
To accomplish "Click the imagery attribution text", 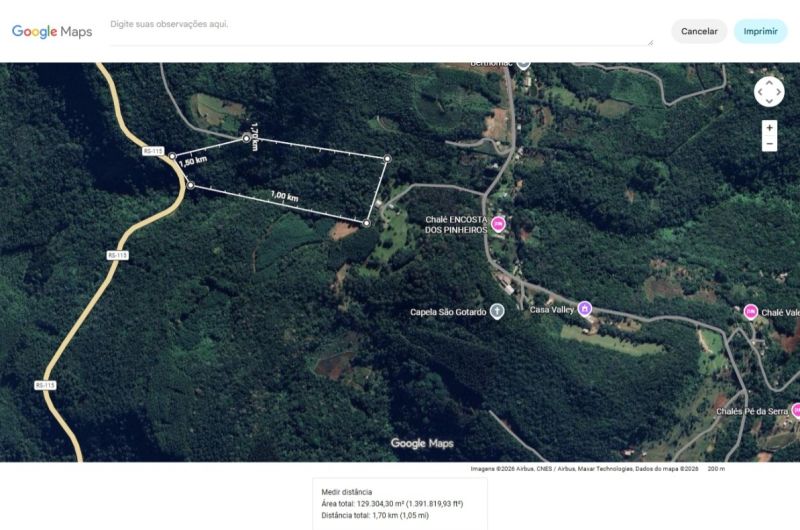I will pos(584,468).
